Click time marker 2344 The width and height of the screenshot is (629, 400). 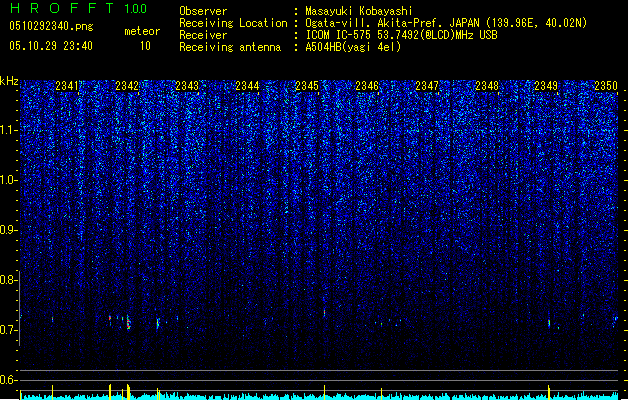coord(247,86)
